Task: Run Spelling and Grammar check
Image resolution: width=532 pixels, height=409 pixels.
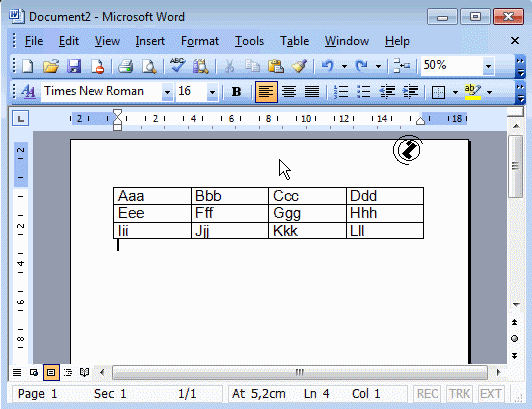Action: coord(177,66)
